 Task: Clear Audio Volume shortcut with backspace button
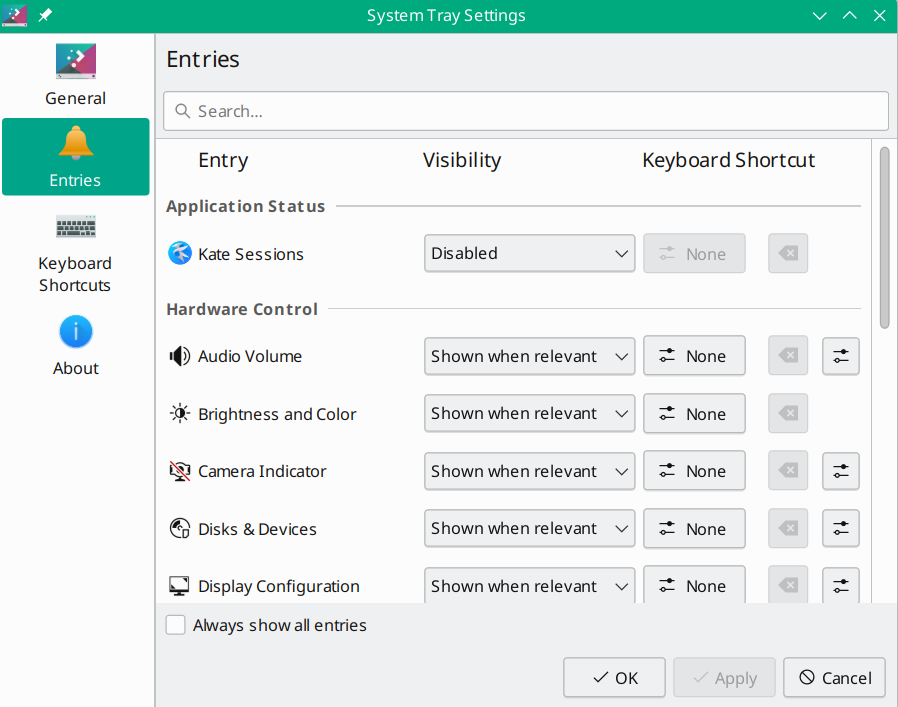[787, 356]
